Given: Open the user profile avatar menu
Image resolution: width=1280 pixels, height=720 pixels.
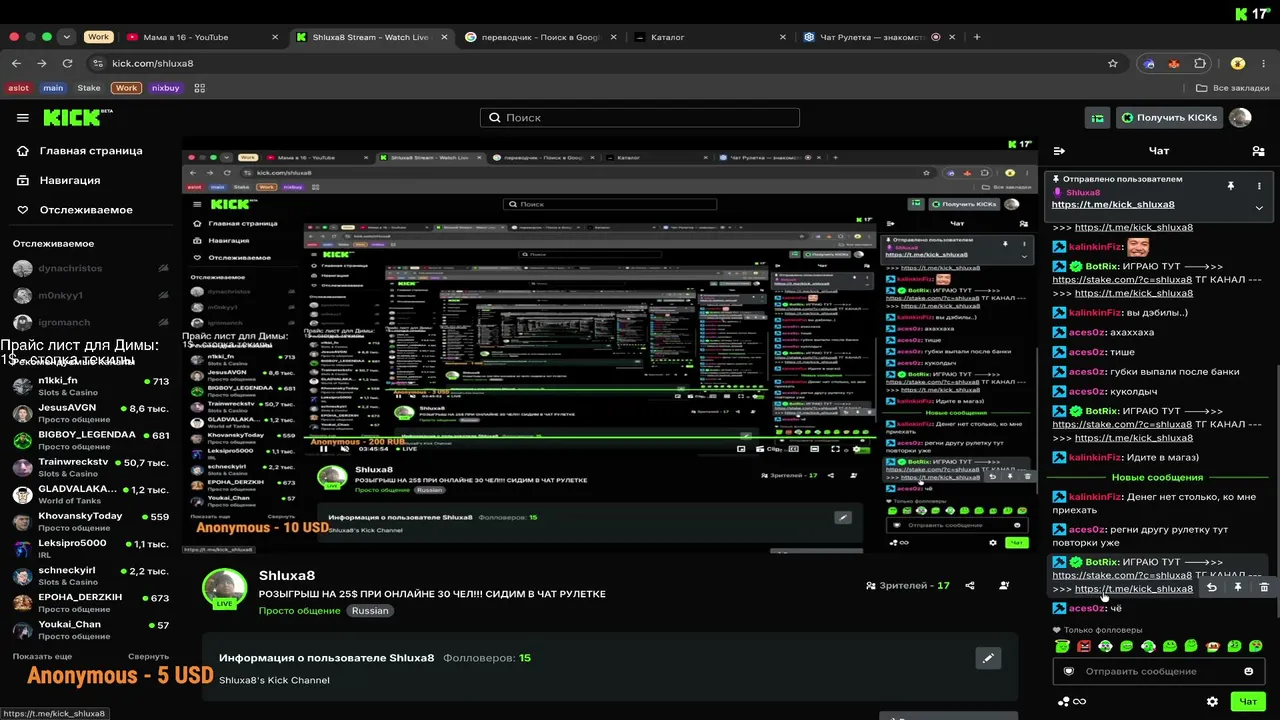Looking at the screenshot, I should click(x=1240, y=118).
